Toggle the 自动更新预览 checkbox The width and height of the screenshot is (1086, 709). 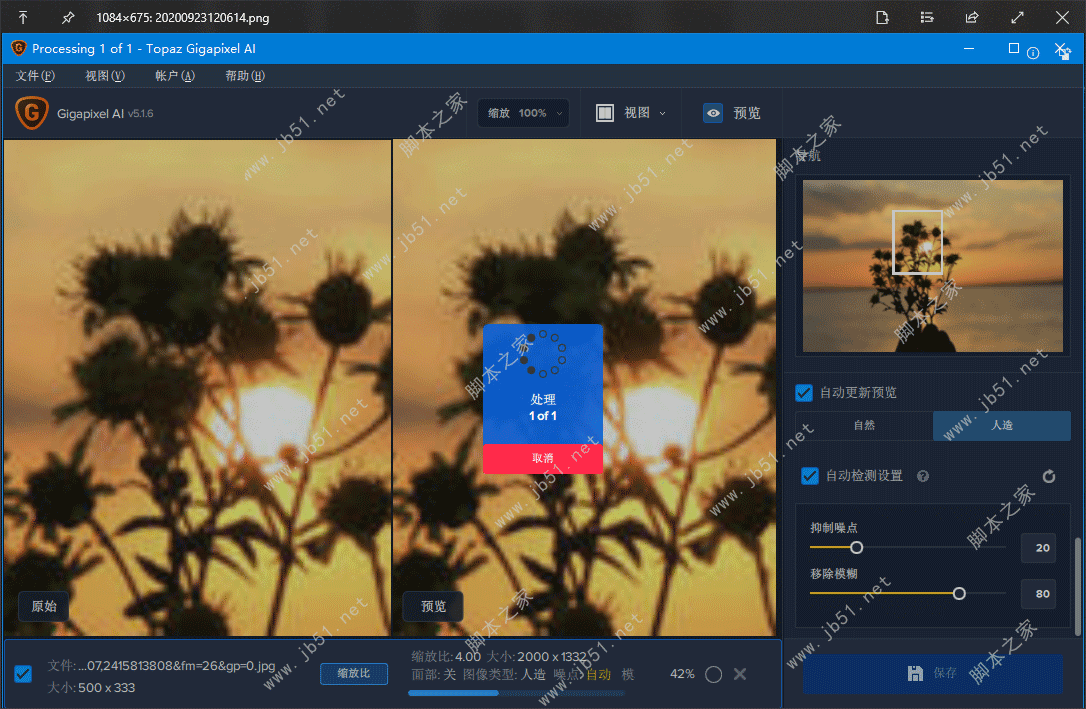[x=803, y=393]
